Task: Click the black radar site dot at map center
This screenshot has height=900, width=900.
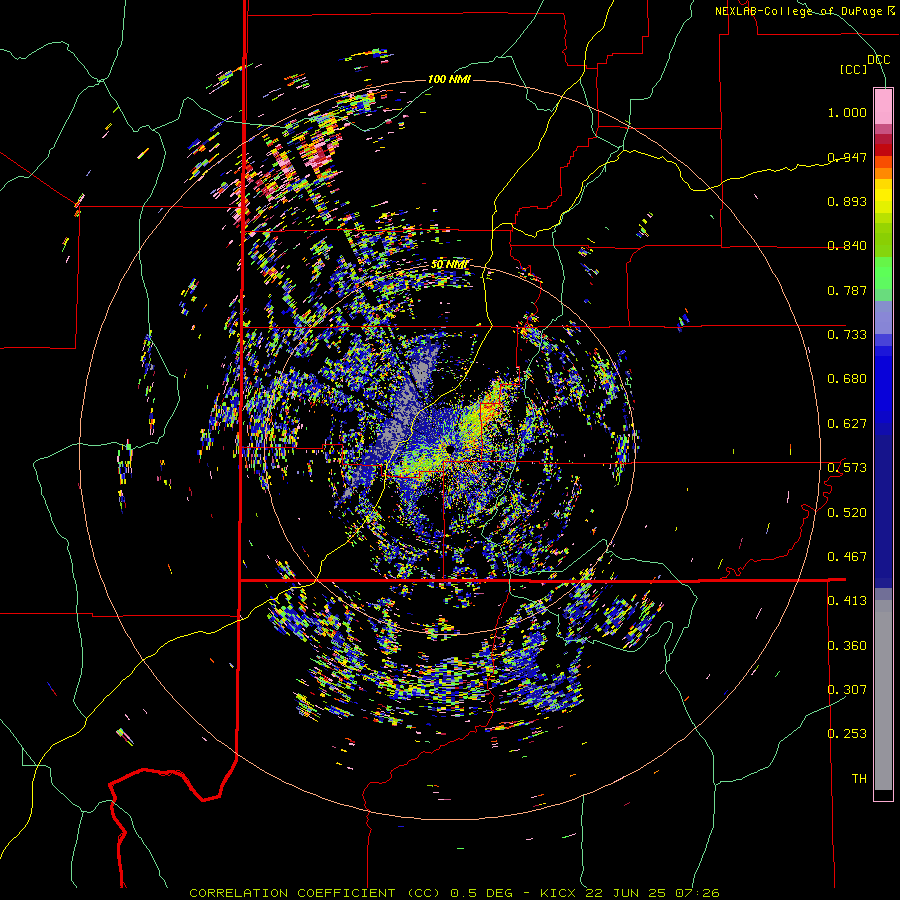Action: point(449,448)
